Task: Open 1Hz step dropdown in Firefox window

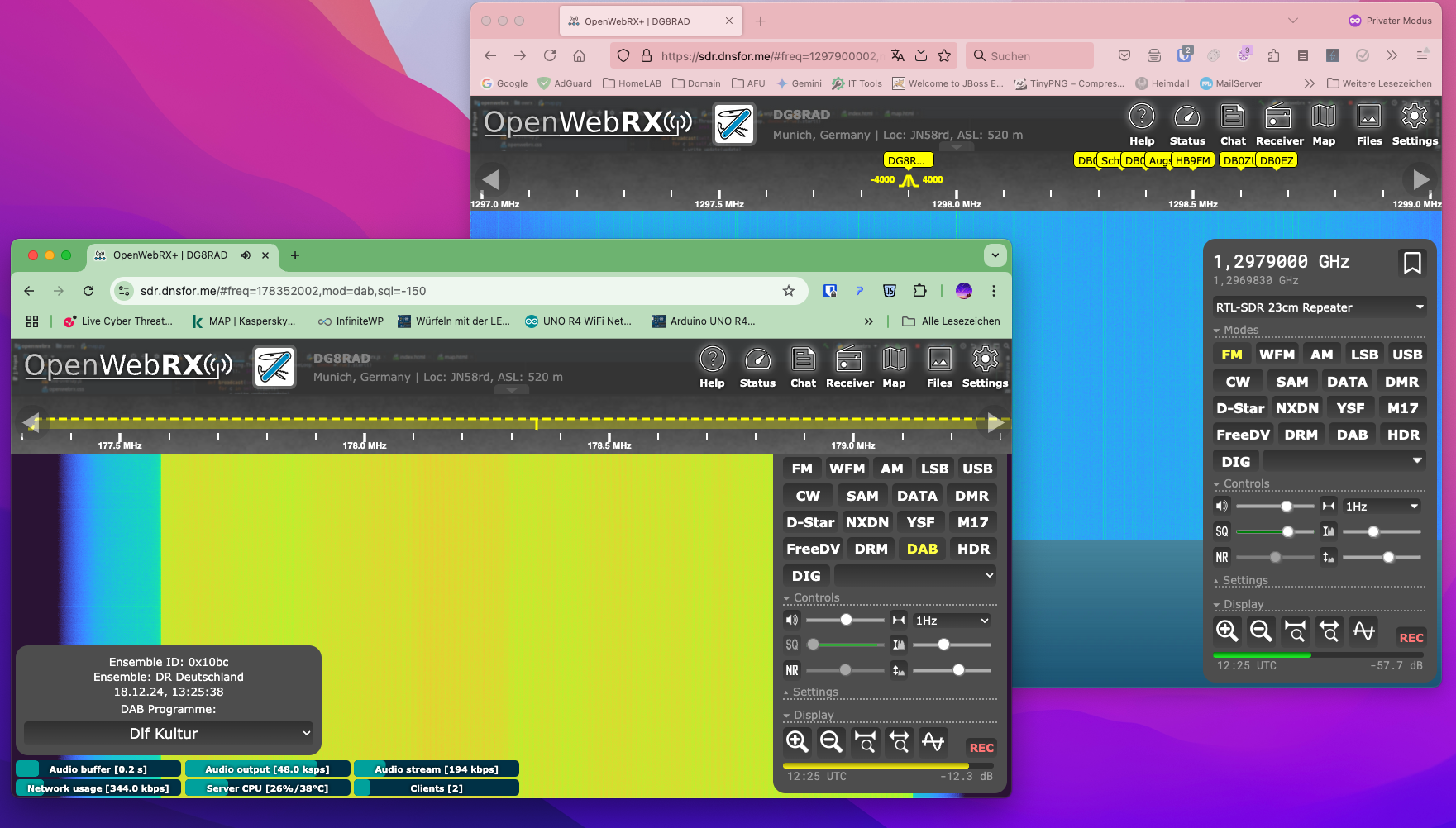Action: [x=1382, y=507]
